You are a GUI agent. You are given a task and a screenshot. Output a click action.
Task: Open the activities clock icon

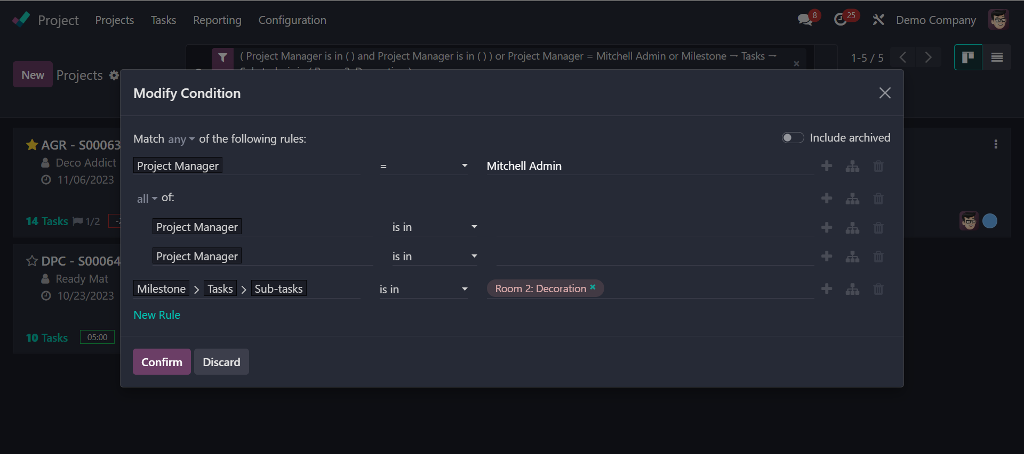(x=840, y=20)
